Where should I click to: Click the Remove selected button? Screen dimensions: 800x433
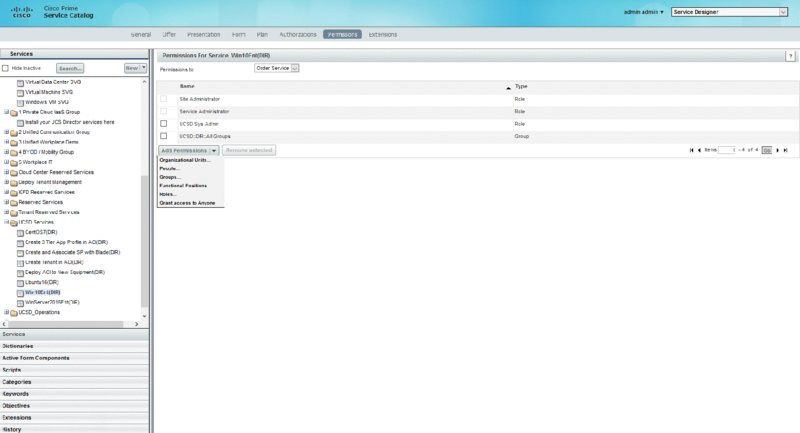[x=249, y=150]
